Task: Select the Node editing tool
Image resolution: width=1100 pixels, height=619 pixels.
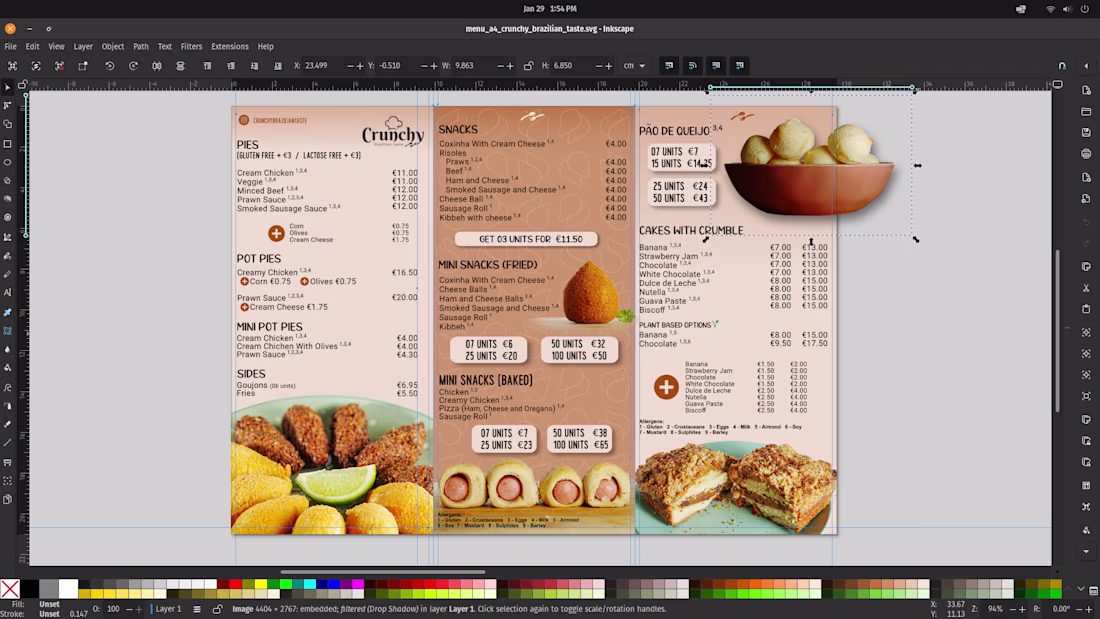Action: (x=8, y=105)
